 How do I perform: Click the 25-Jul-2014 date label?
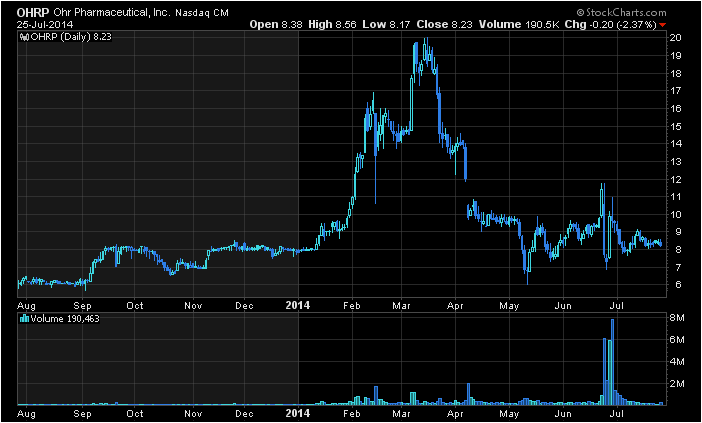[x=45, y=24]
